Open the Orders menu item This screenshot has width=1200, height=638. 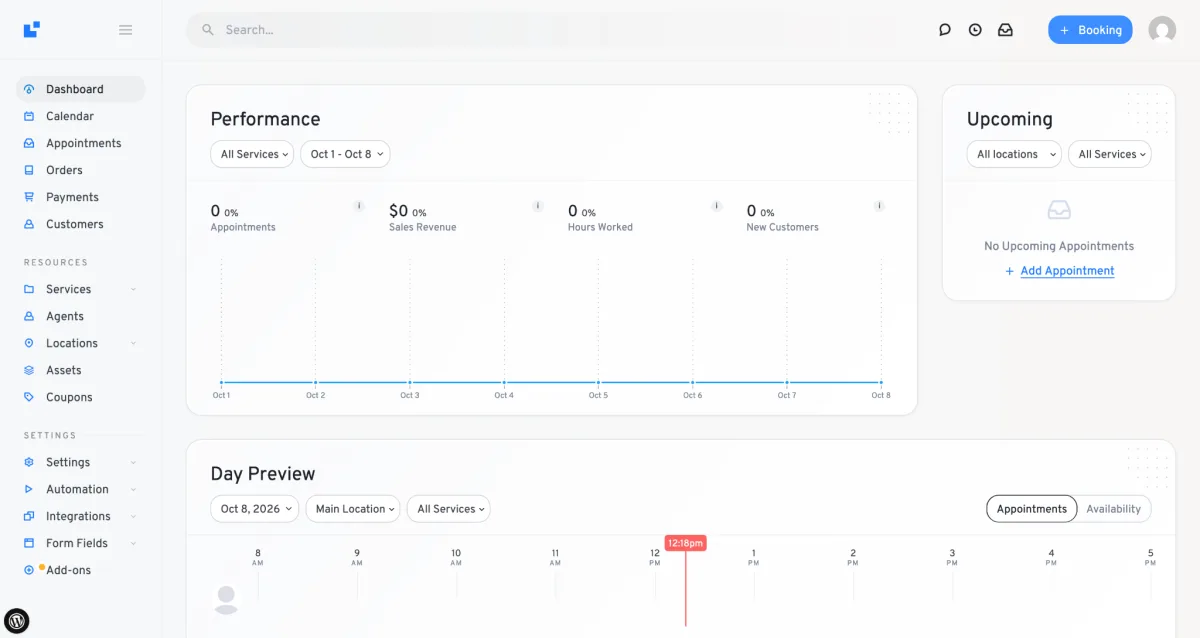80,170
